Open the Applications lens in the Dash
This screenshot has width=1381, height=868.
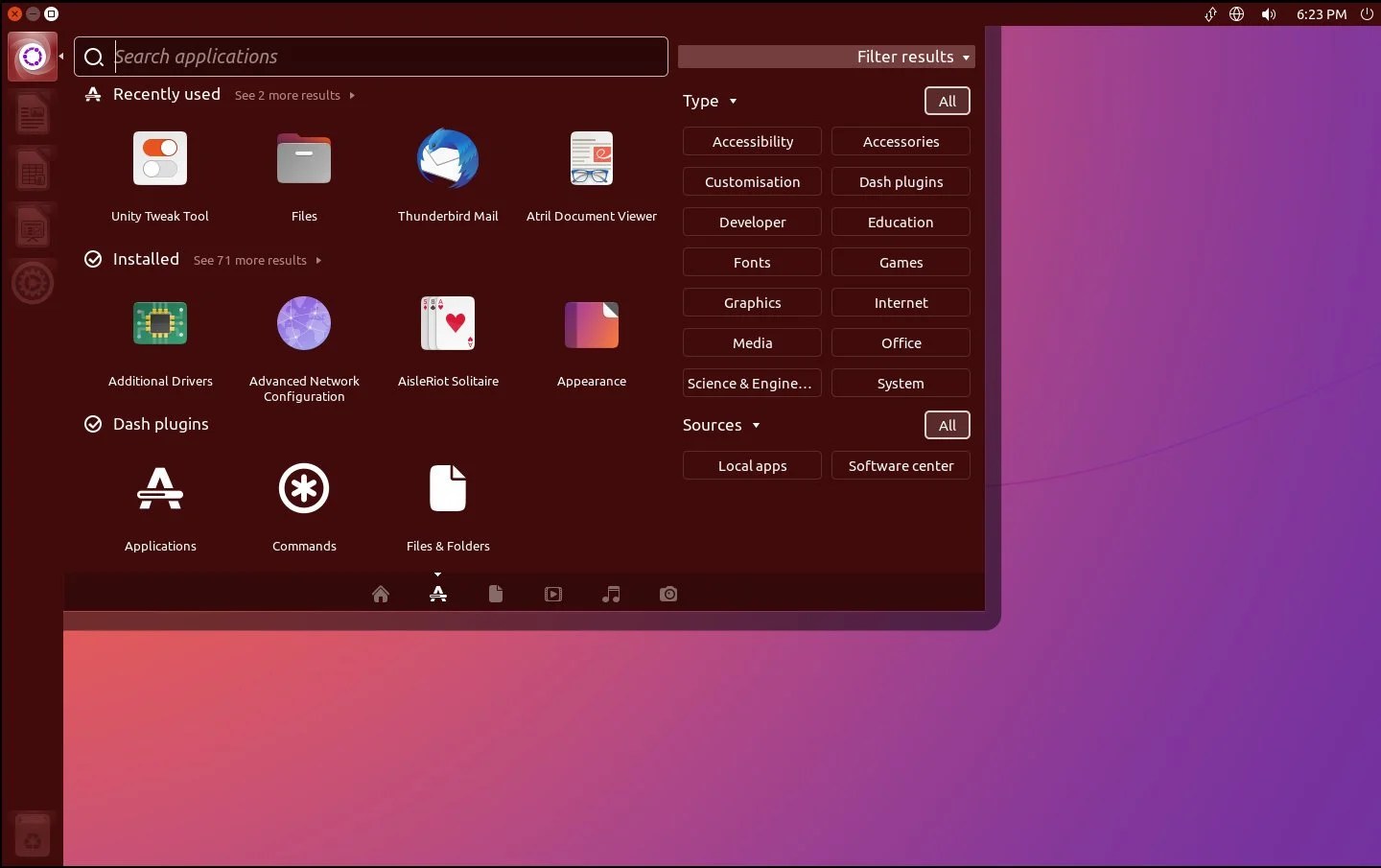438,594
